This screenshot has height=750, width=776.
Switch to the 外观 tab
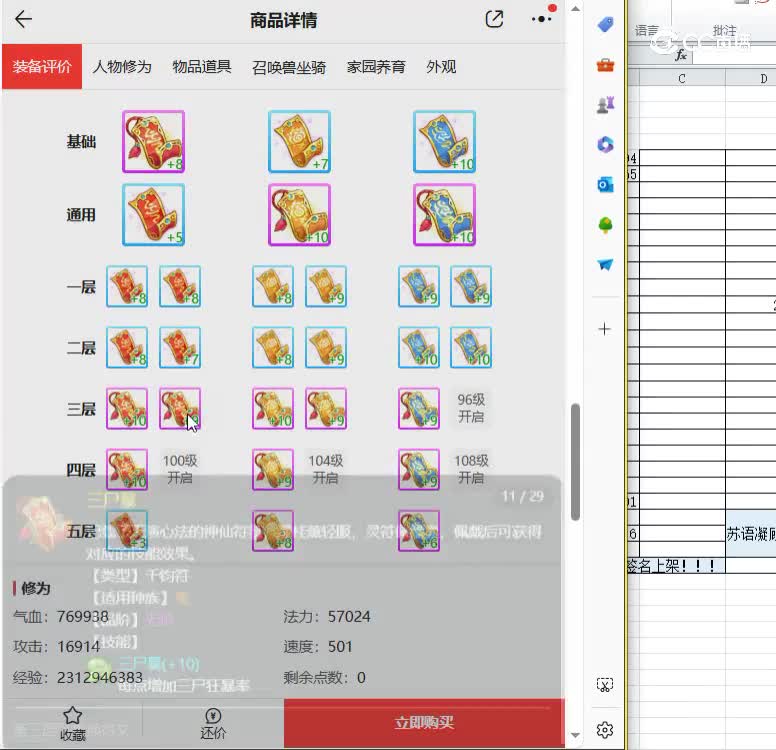(x=441, y=66)
